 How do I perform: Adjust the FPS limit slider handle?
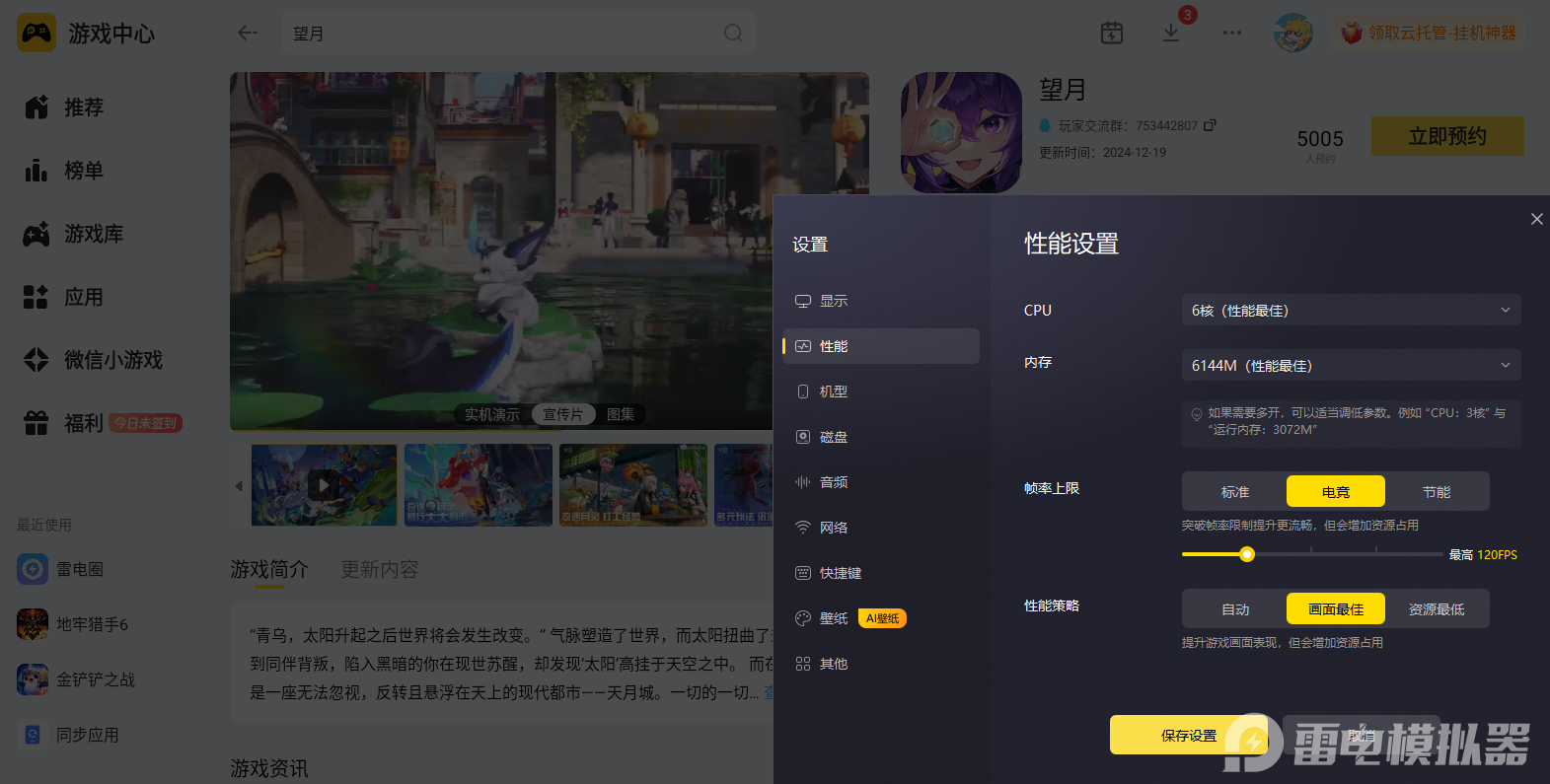tap(1247, 554)
